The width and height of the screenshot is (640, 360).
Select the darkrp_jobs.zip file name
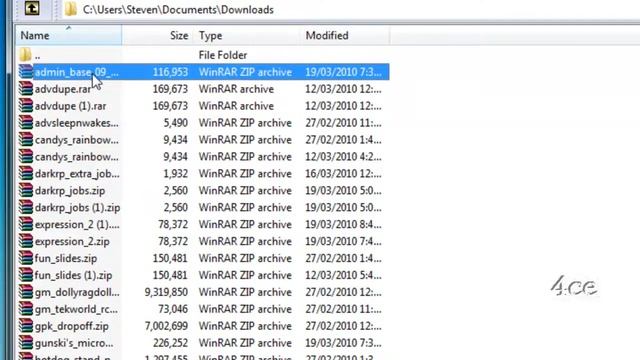coord(70,191)
